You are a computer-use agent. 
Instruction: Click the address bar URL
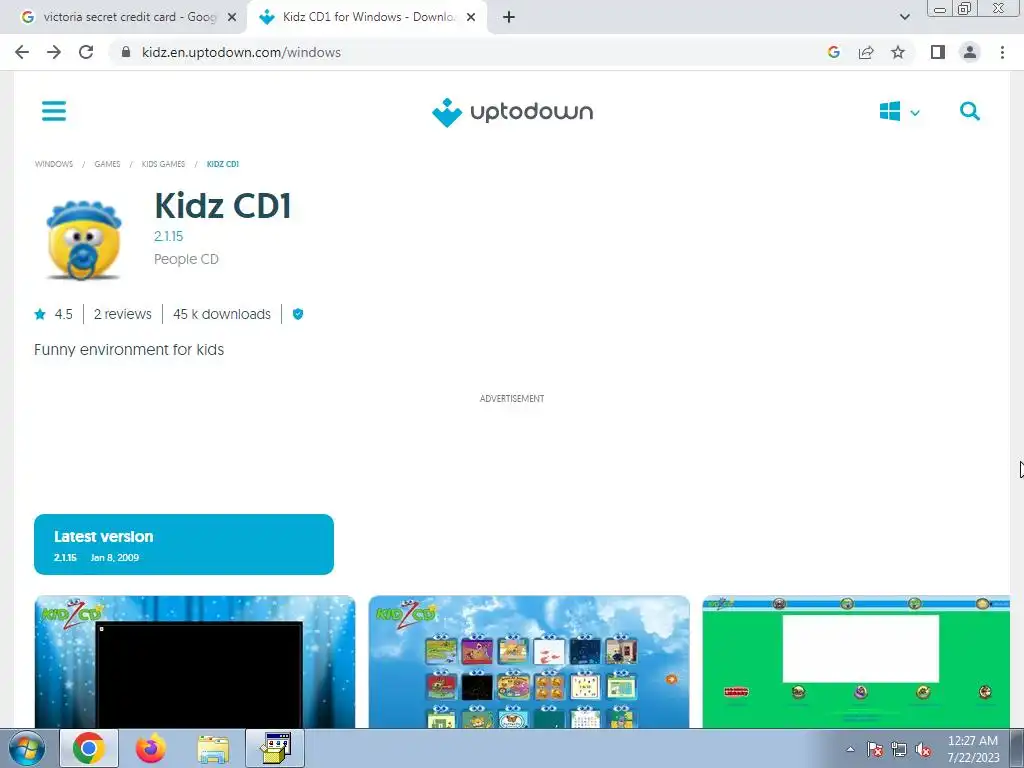(241, 52)
